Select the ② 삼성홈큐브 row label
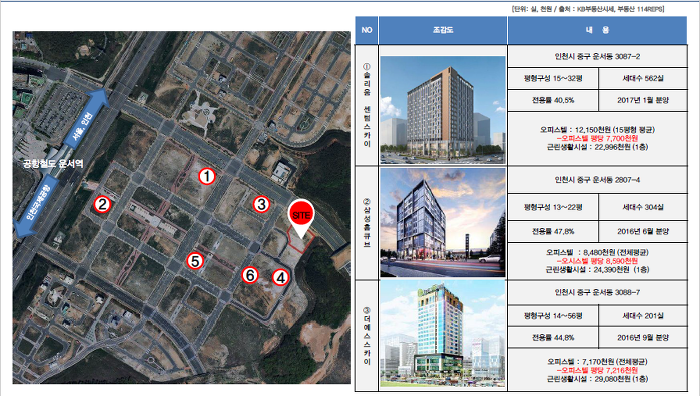 (x=367, y=223)
